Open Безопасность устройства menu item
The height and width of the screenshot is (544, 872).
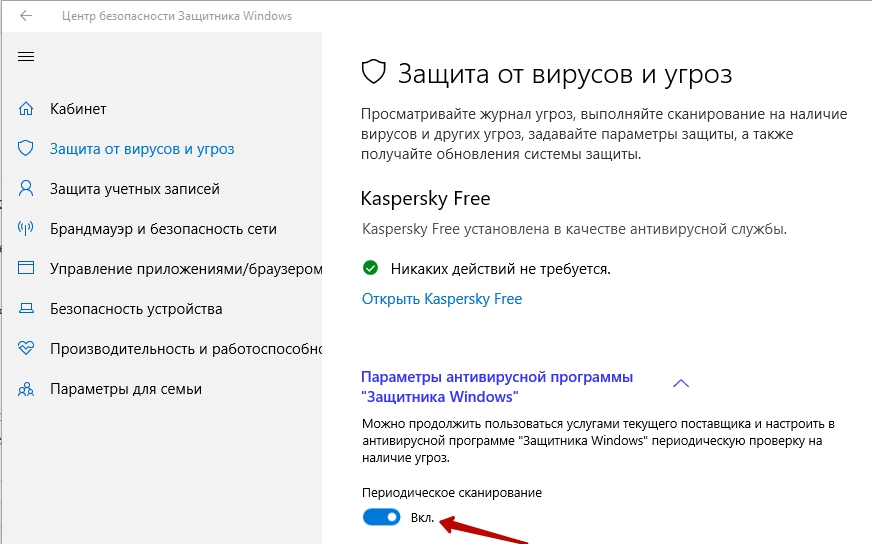point(136,309)
